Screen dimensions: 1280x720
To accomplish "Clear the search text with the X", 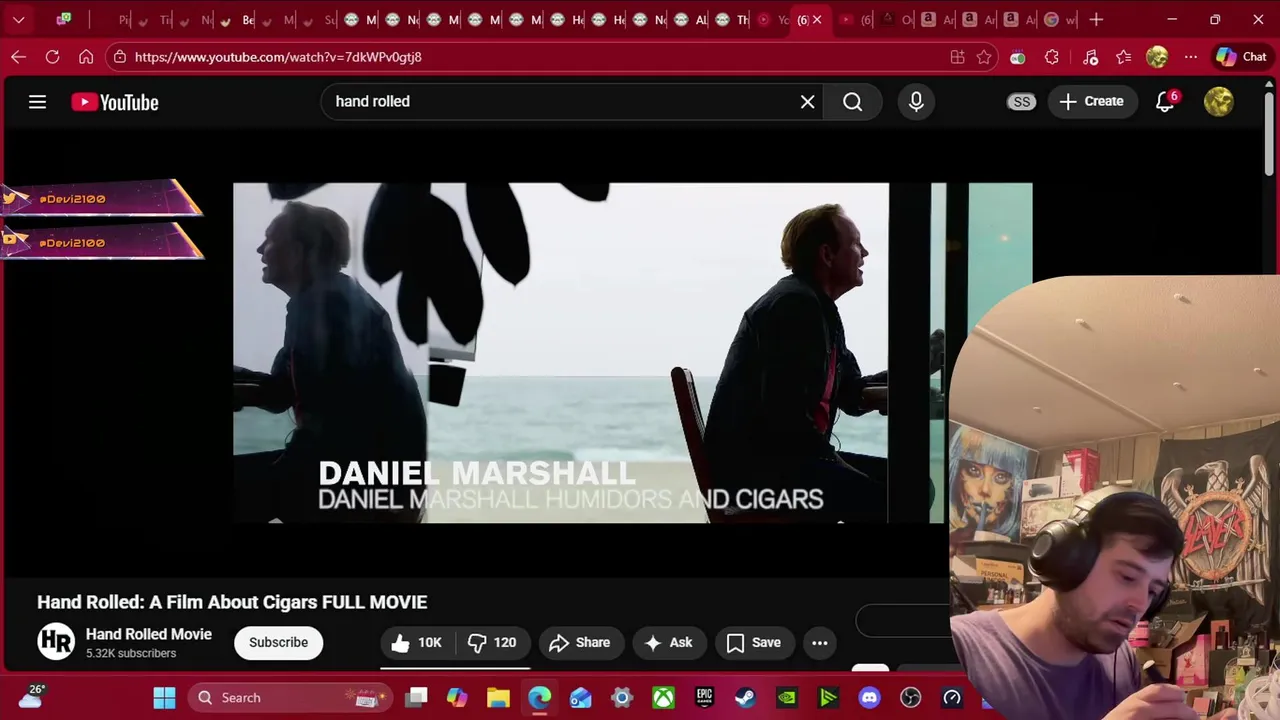I will (807, 102).
